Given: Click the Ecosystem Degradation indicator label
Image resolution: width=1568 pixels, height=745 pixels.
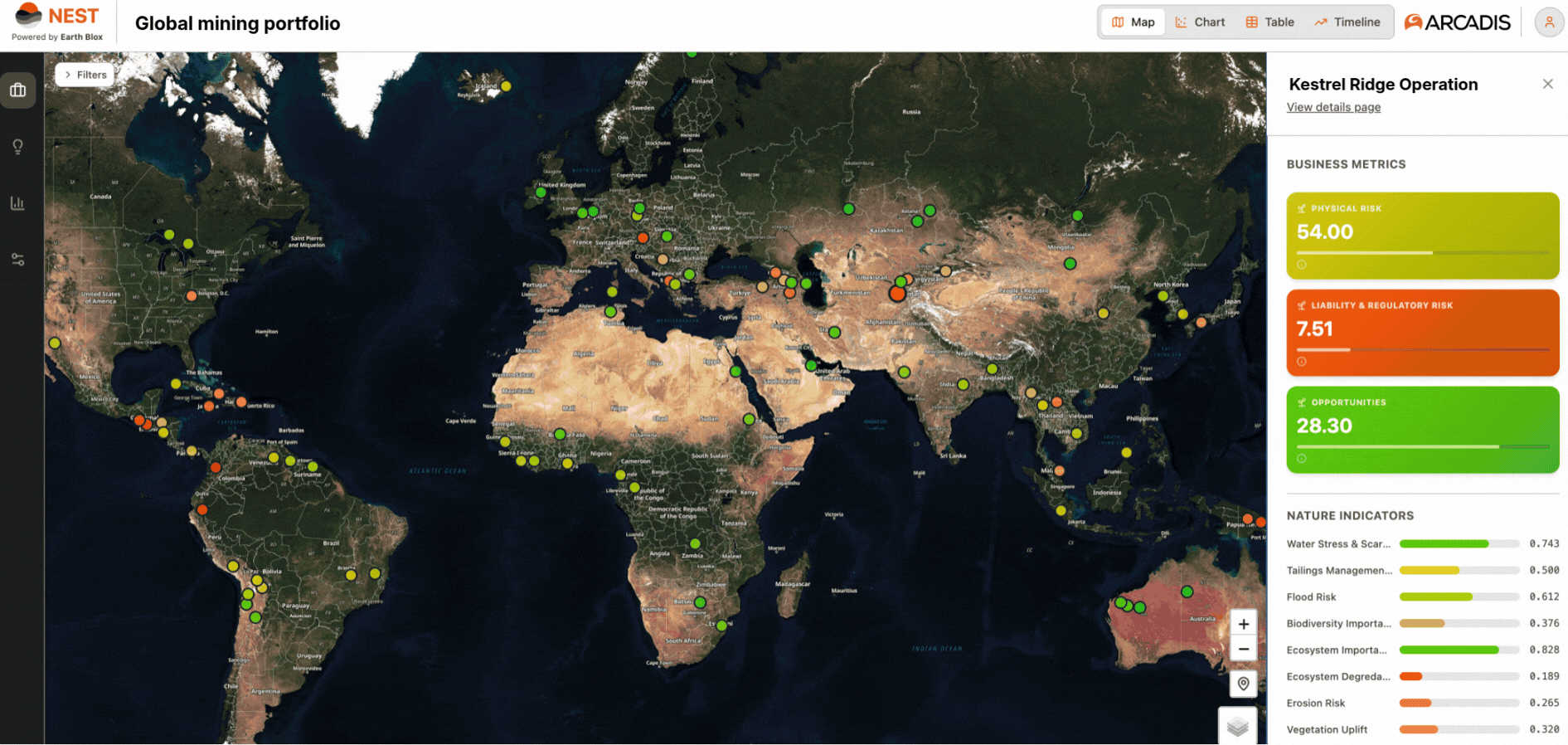Looking at the screenshot, I should pos(1338,677).
